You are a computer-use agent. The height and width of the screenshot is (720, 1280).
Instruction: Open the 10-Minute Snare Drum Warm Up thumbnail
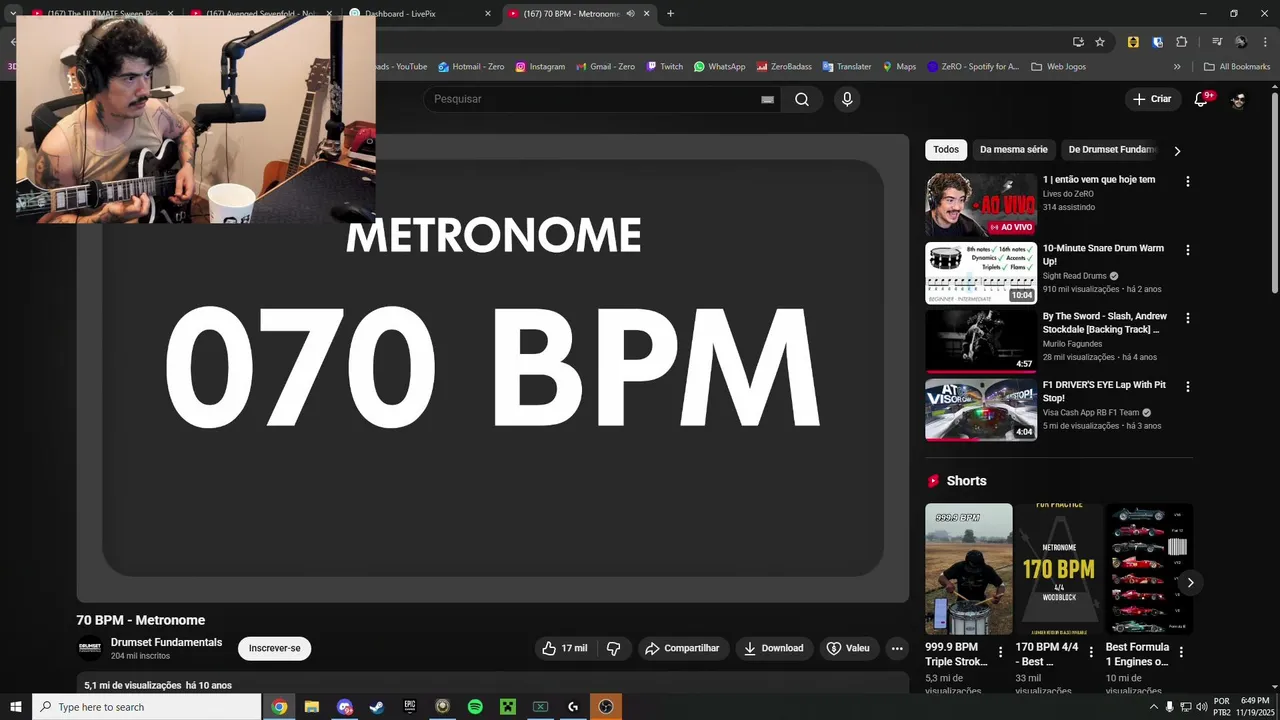[981, 273]
